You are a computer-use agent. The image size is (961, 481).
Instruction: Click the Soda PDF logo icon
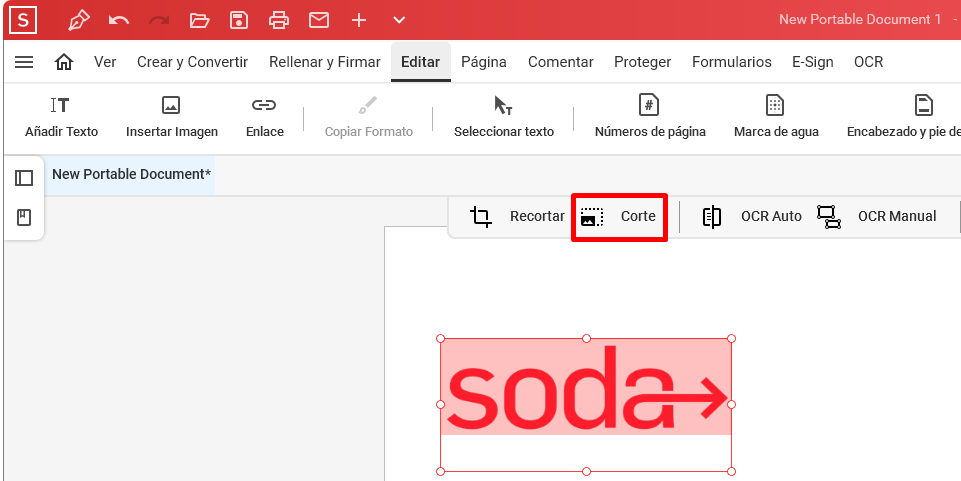click(23, 20)
